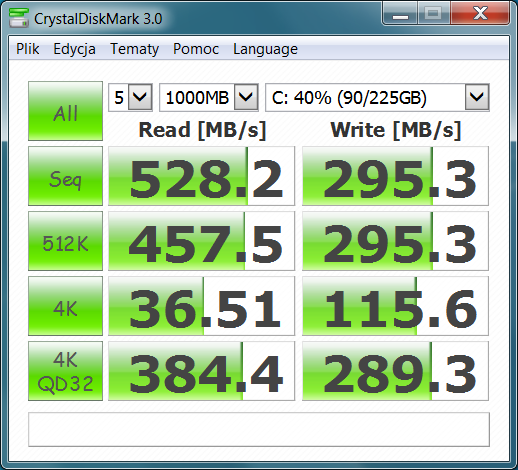Open the Tematy menu
Screen dimensions: 518x470
pos(135,49)
